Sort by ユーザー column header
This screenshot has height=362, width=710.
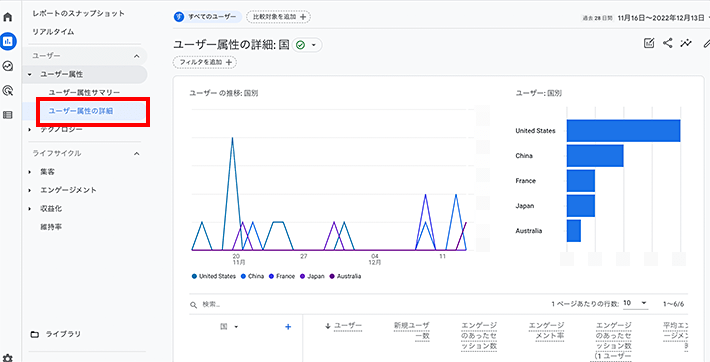[348, 326]
